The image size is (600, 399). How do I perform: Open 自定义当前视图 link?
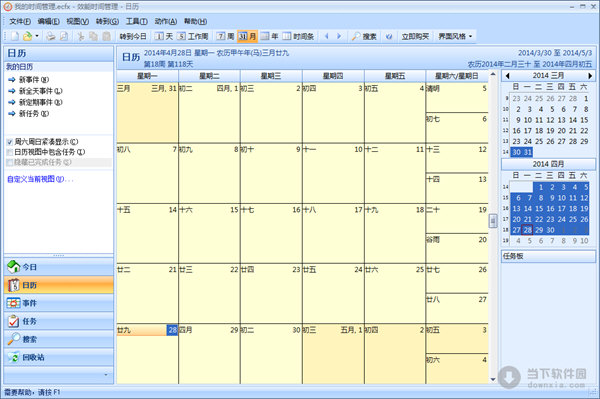coord(40,179)
